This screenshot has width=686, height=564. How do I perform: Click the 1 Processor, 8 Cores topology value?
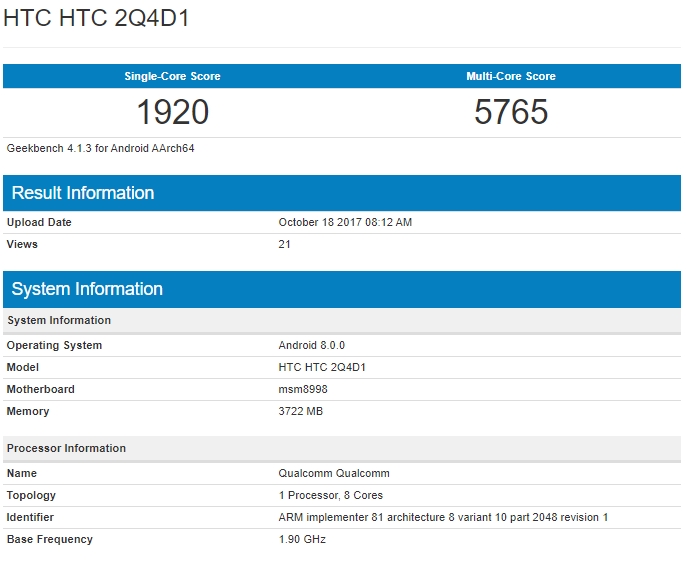331,495
